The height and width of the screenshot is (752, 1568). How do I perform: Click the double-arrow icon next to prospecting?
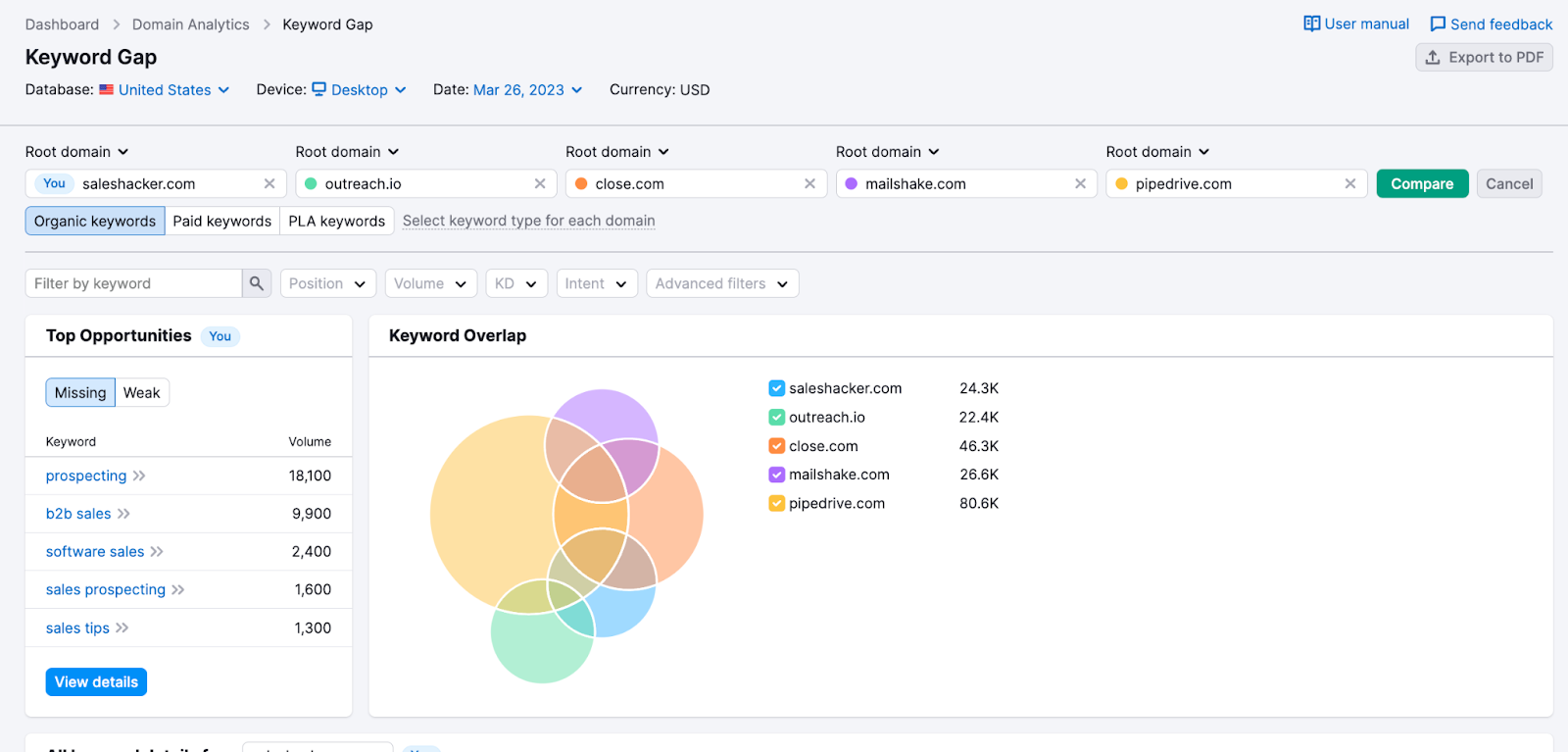pos(139,476)
